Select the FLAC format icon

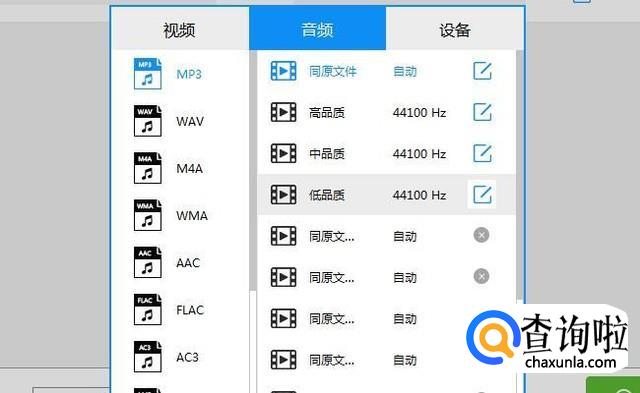click(148, 310)
